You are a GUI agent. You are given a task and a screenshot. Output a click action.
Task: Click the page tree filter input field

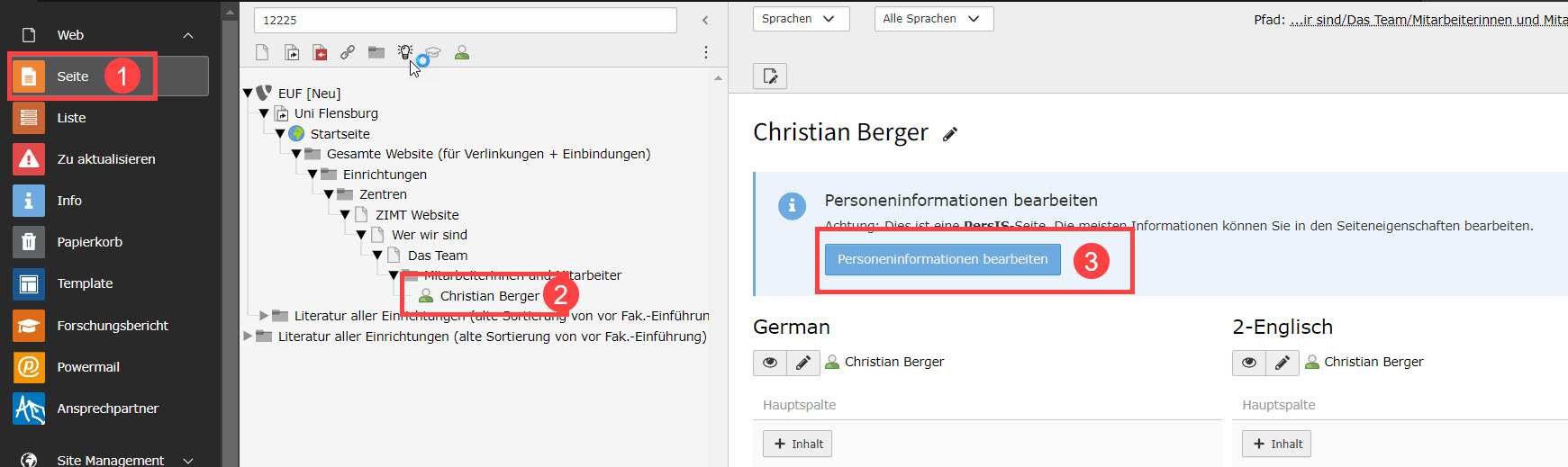tap(465, 20)
